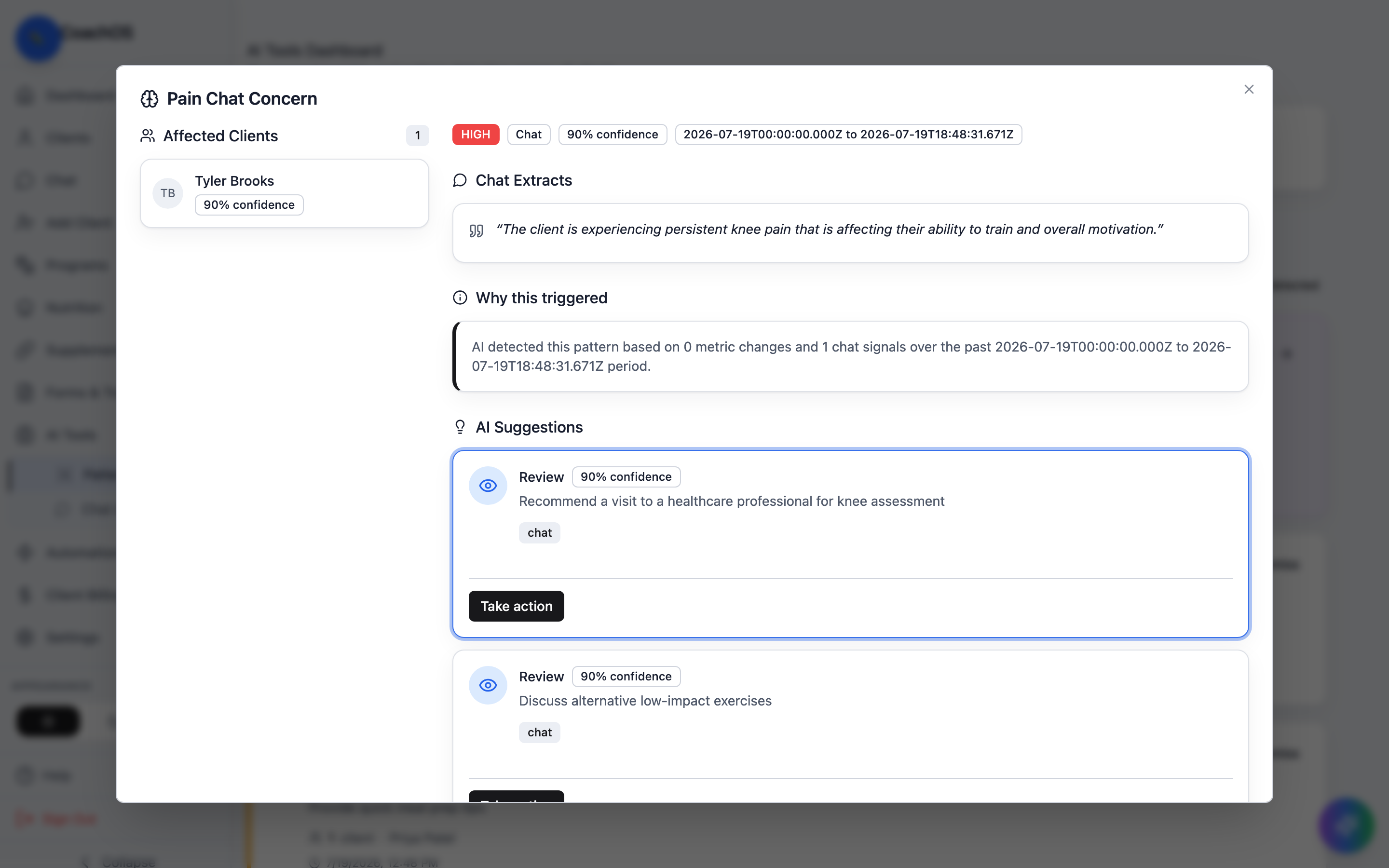1389x868 pixels.
Task: Click confidence badge on knee assessment suggestion
Action: pos(626,477)
